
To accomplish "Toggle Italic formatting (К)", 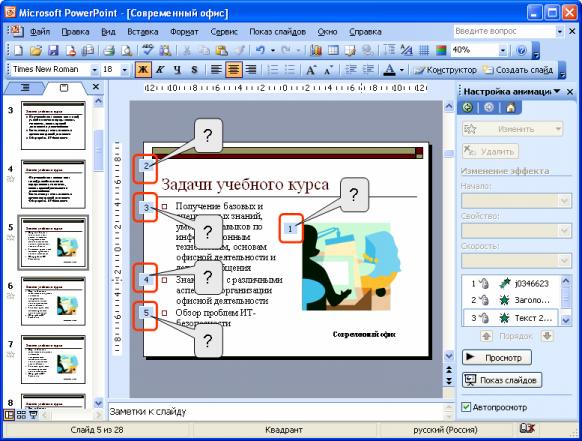I will 160,69.
